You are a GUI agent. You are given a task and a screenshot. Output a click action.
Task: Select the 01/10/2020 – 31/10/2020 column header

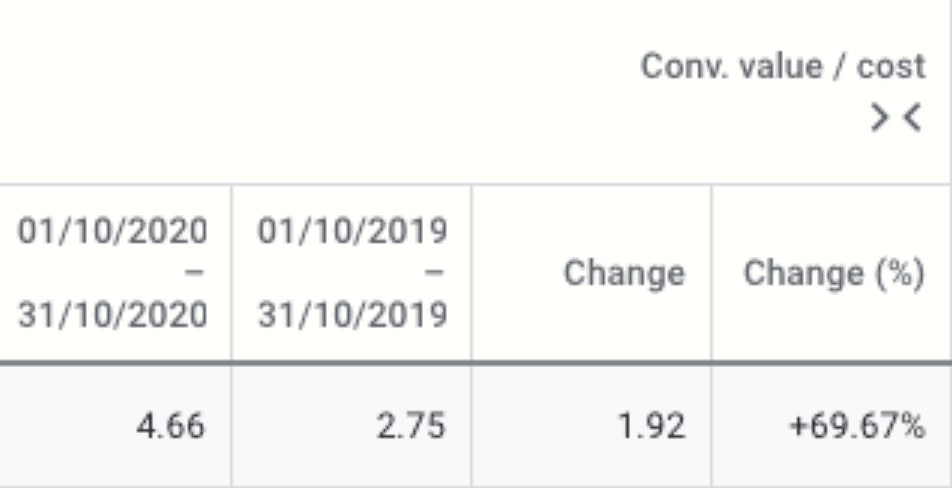113,273
